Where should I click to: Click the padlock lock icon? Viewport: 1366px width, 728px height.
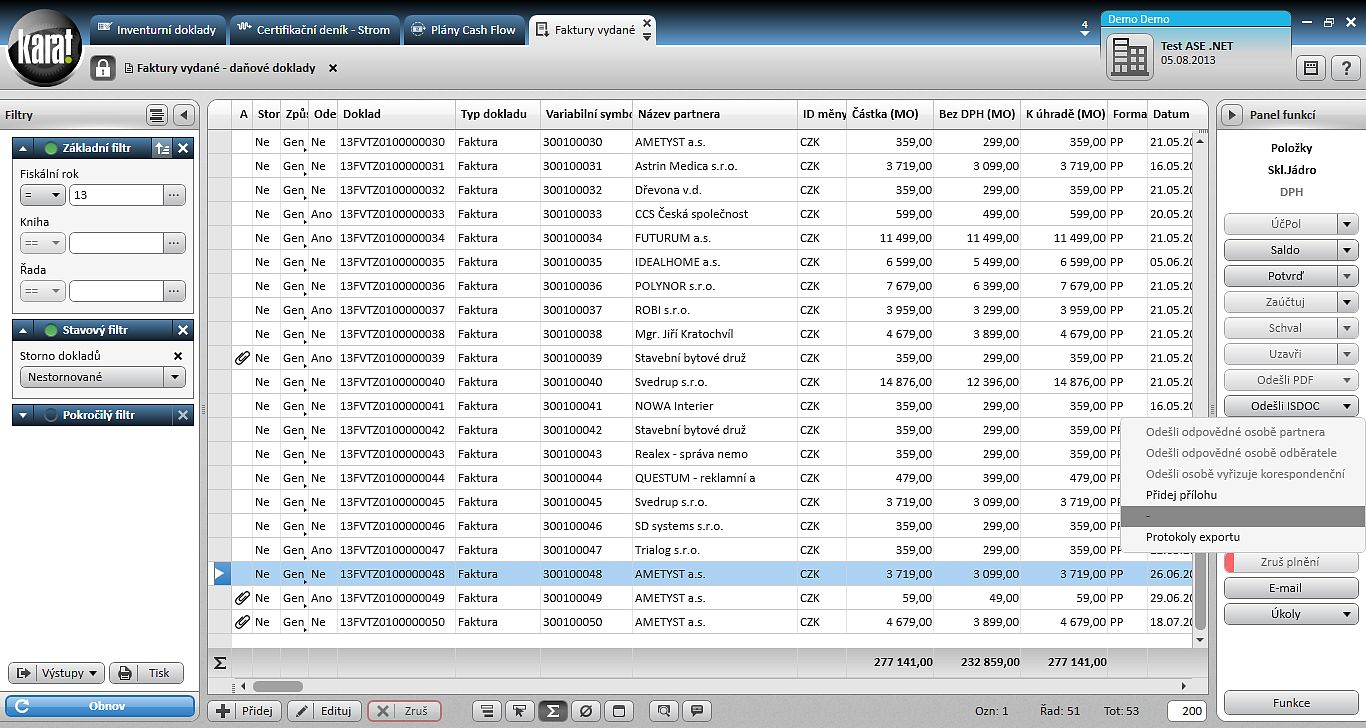(103, 68)
